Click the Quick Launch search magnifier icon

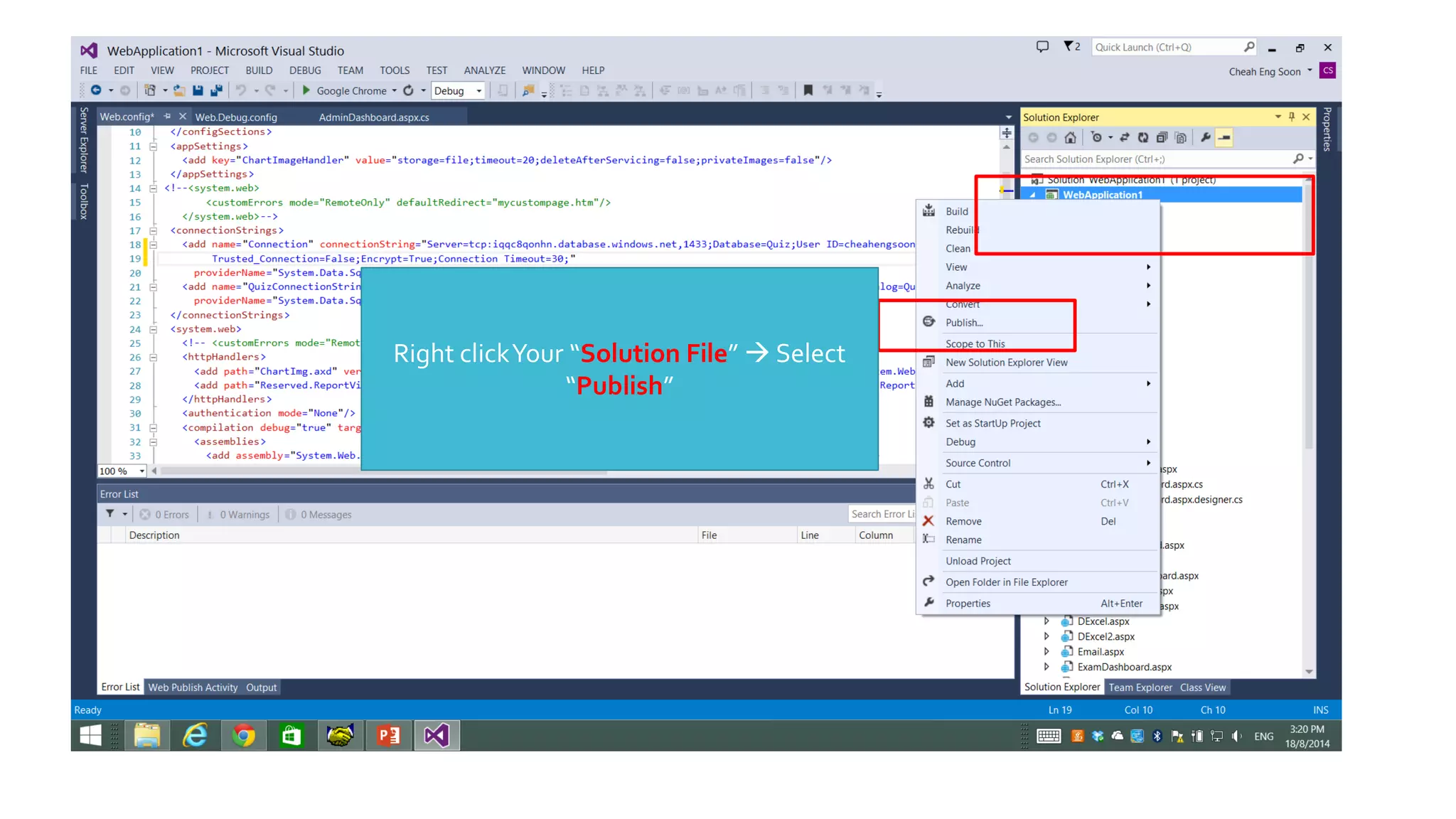[1249, 47]
